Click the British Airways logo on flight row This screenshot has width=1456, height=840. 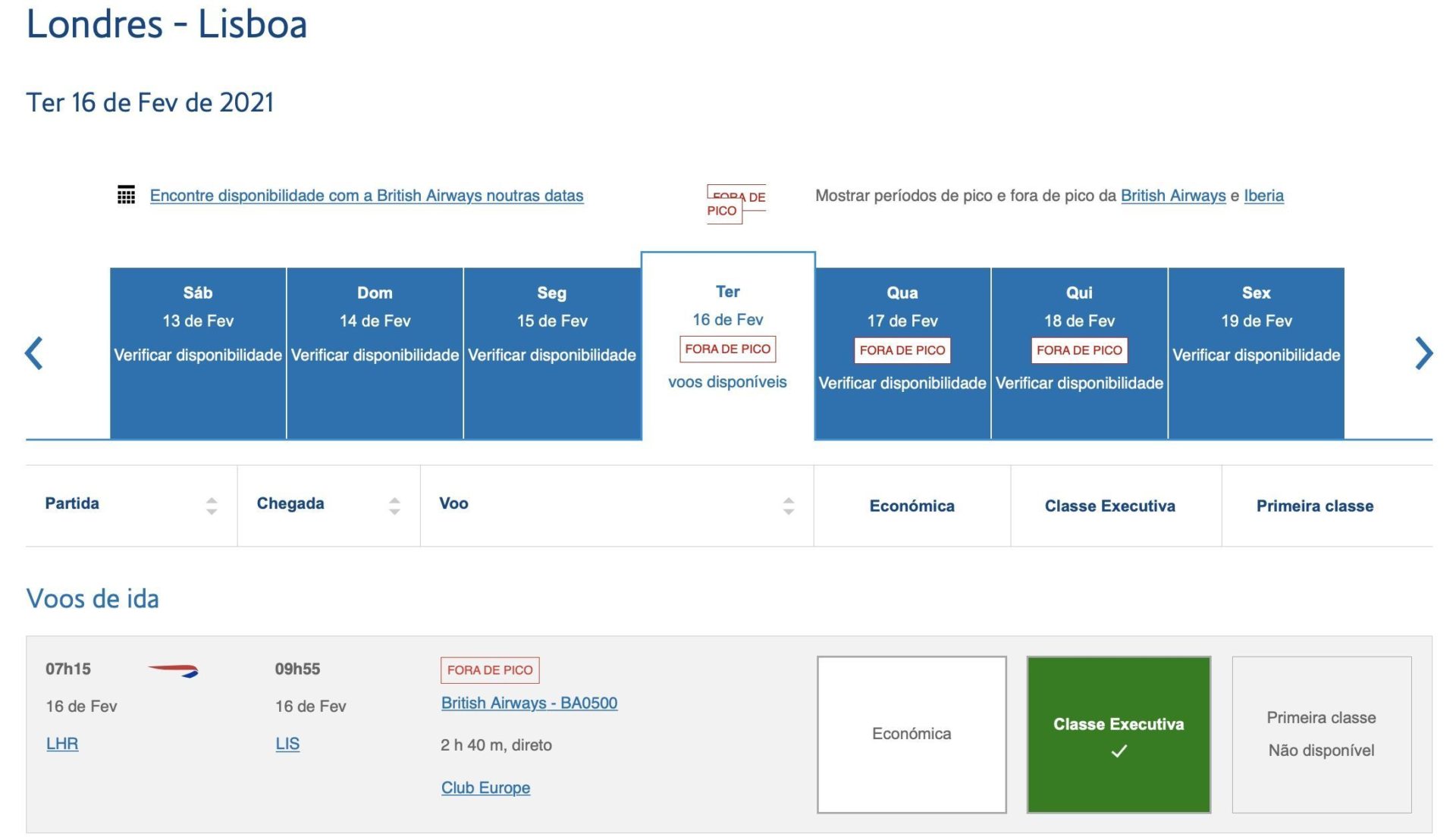(x=173, y=670)
